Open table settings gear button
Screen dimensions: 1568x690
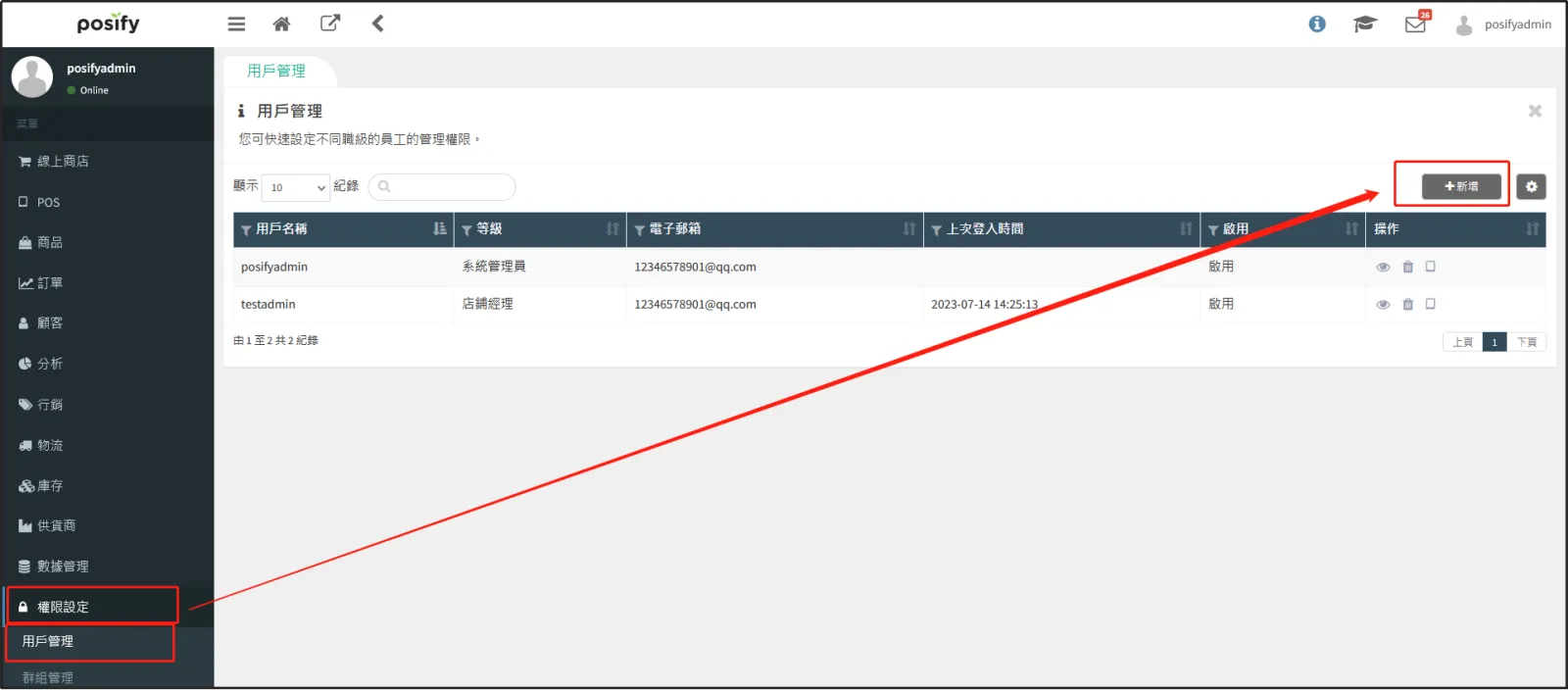pyautogui.click(x=1532, y=186)
